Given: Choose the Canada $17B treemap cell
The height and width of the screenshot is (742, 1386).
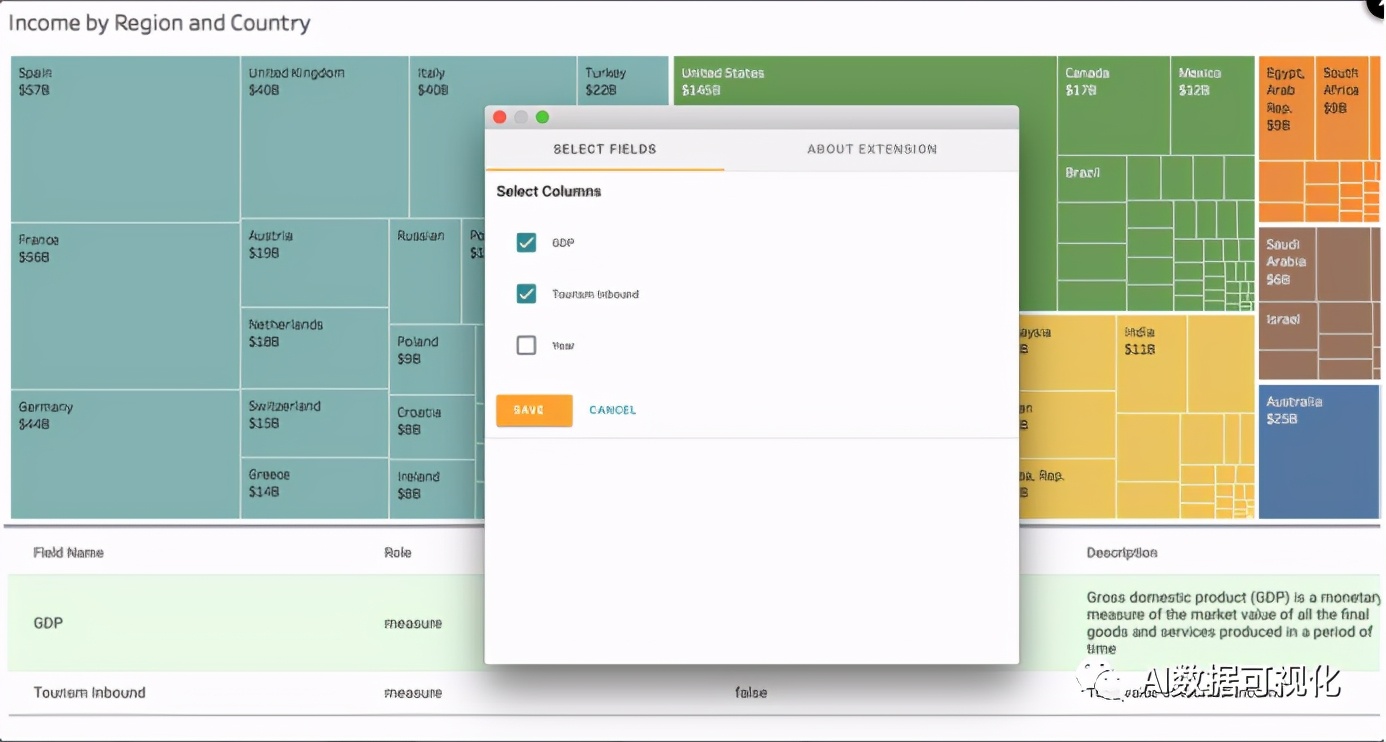Looking at the screenshot, I should (x=1113, y=106).
